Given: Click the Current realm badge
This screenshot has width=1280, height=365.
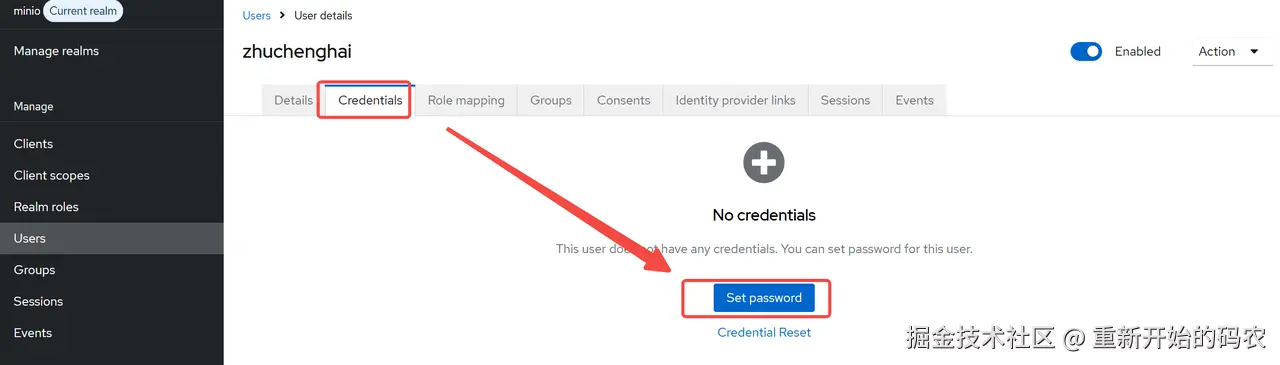Looking at the screenshot, I should tap(83, 11).
